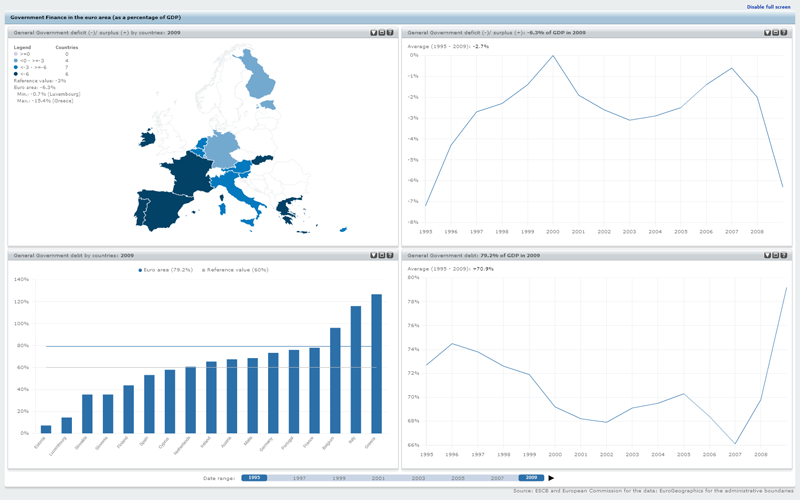Maximize the government debt line chart panel

pos(774,256)
